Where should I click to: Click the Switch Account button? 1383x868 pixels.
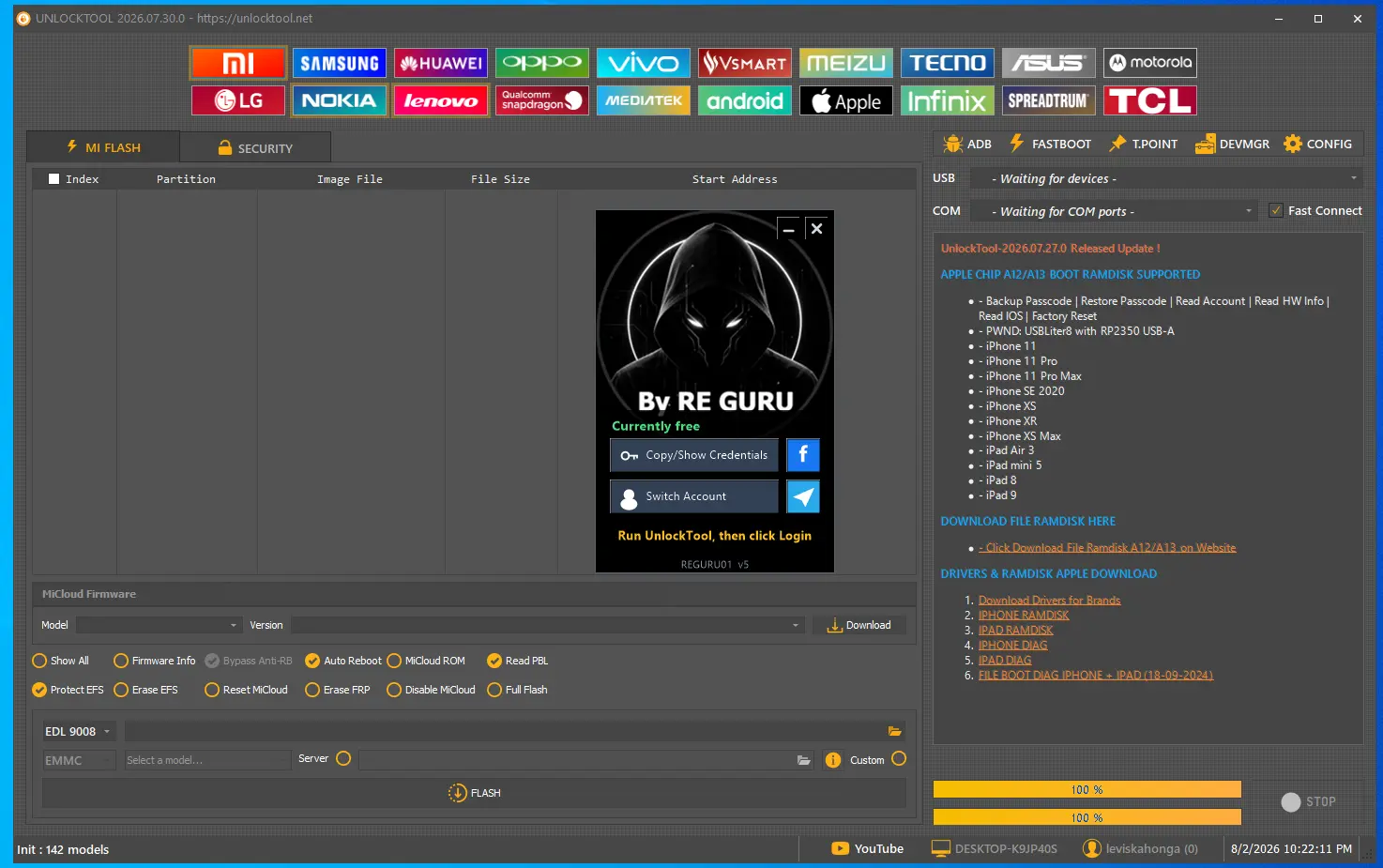tap(694, 496)
